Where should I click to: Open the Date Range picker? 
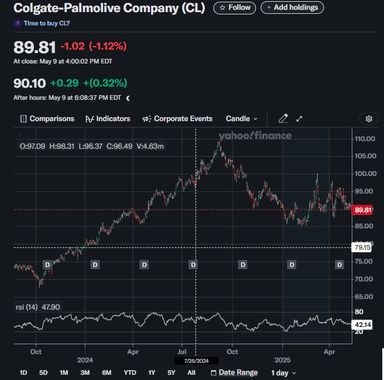coord(235,372)
